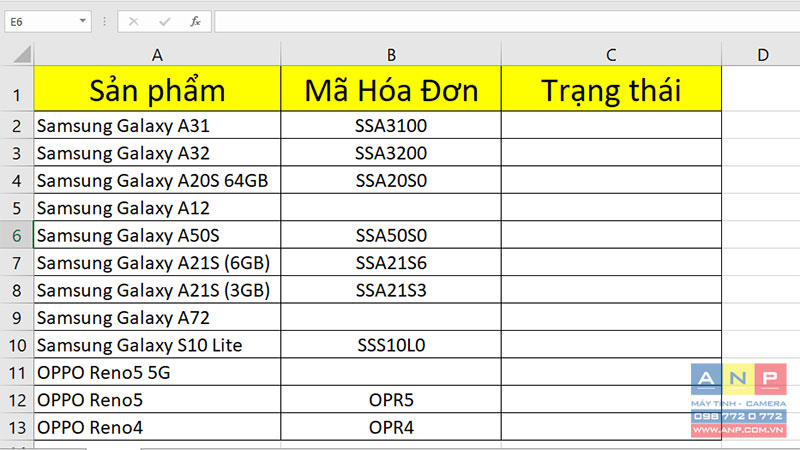Select row 6 header

(x=17, y=235)
